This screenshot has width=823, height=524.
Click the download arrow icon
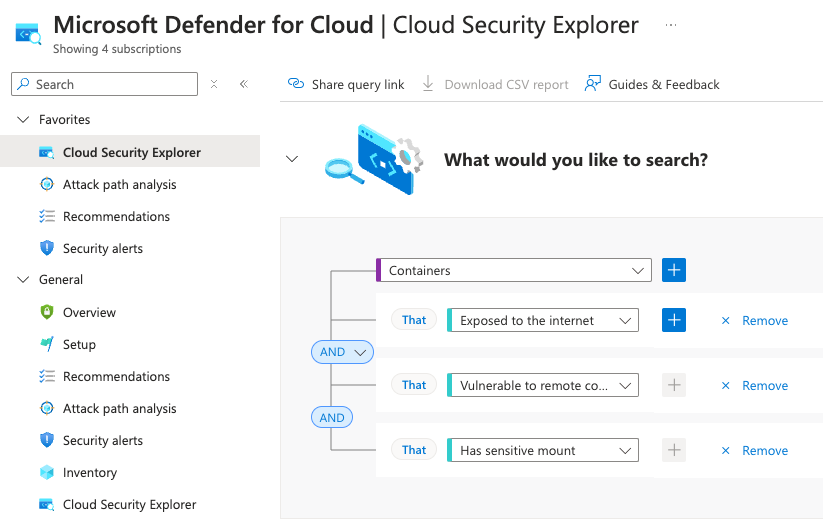coord(428,83)
